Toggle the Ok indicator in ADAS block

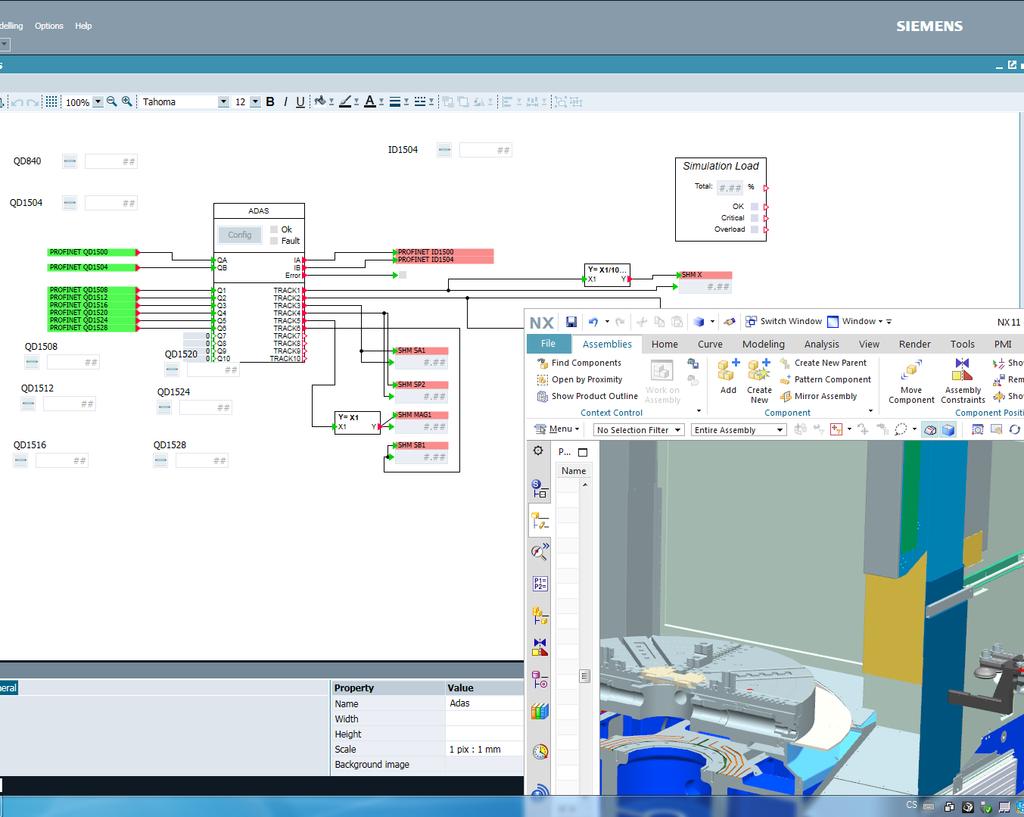(x=274, y=229)
